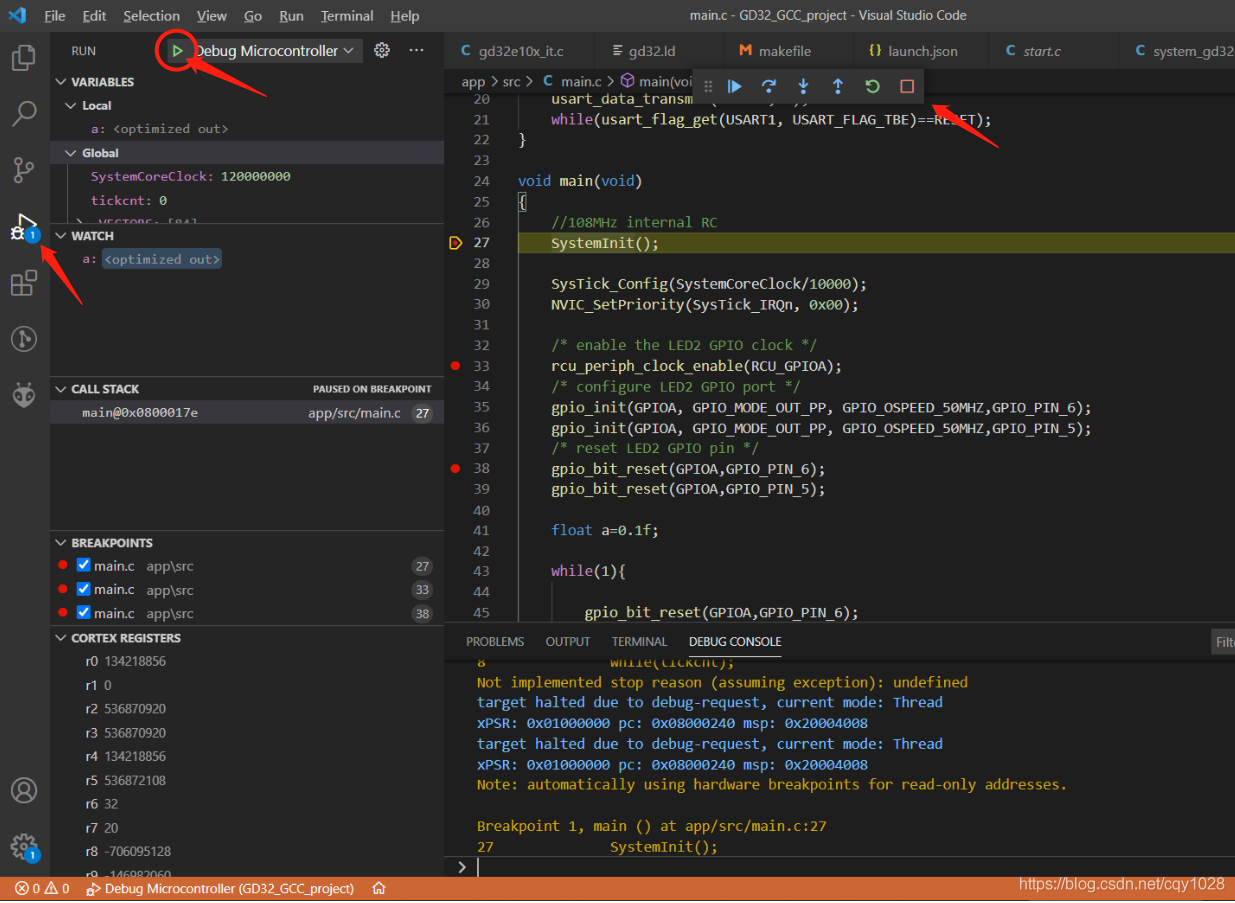Open the PlatformIO alien icon
Viewport: 1235px width, 903px height.
tap(24, 396)
